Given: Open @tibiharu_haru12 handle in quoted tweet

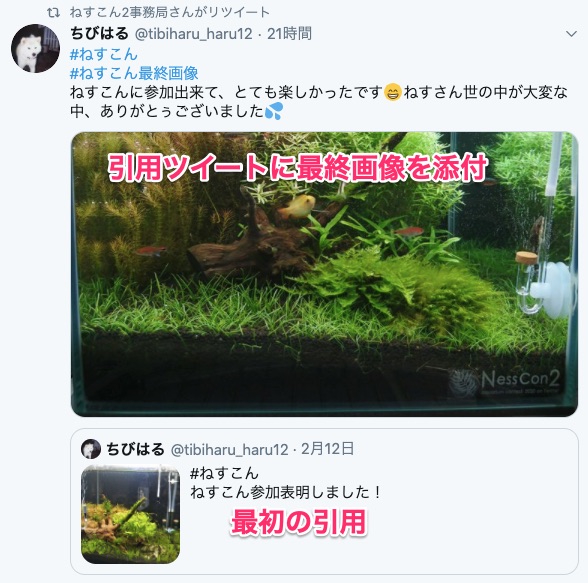Looking at the screenshot, I should point(230,449).
